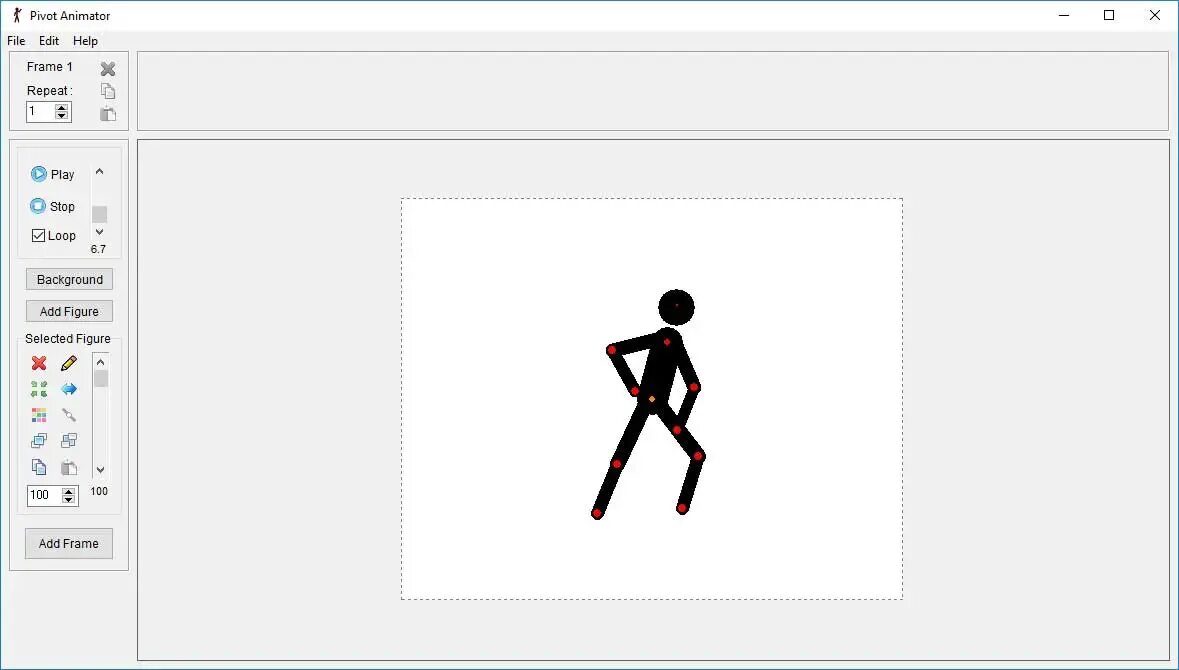
Task: Click the figure size slider thumb
Action: (101, 378)
